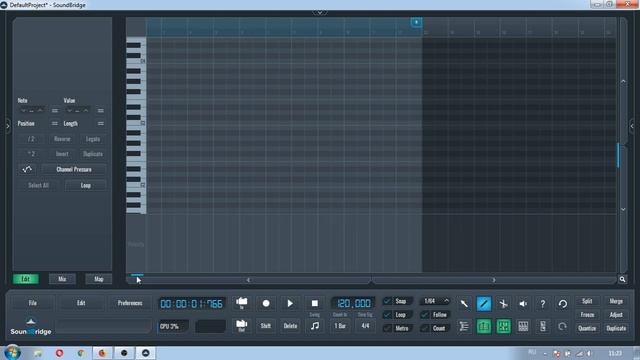Click the blue vertical scrollbar thumb
640x360 pixels.
pos(618,155)
